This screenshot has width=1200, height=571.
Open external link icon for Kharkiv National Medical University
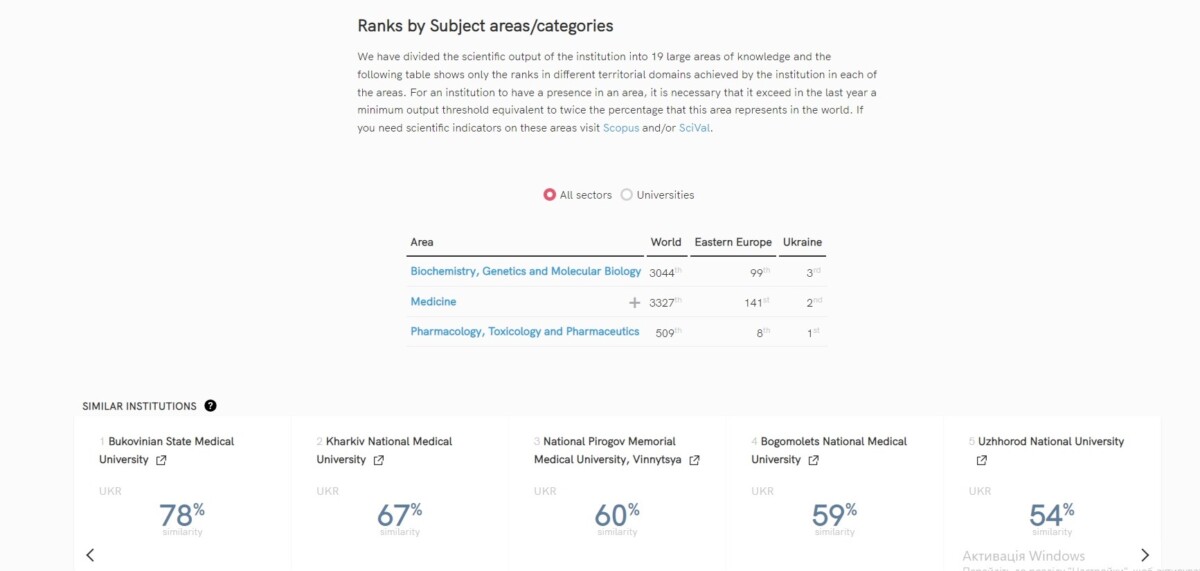[379, 460]
